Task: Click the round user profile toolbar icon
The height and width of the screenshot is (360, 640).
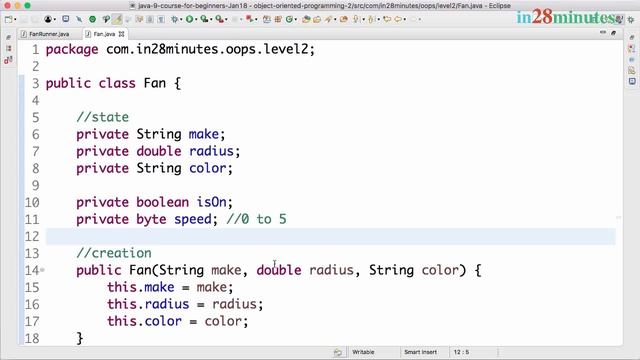Action: coord(48,19)
